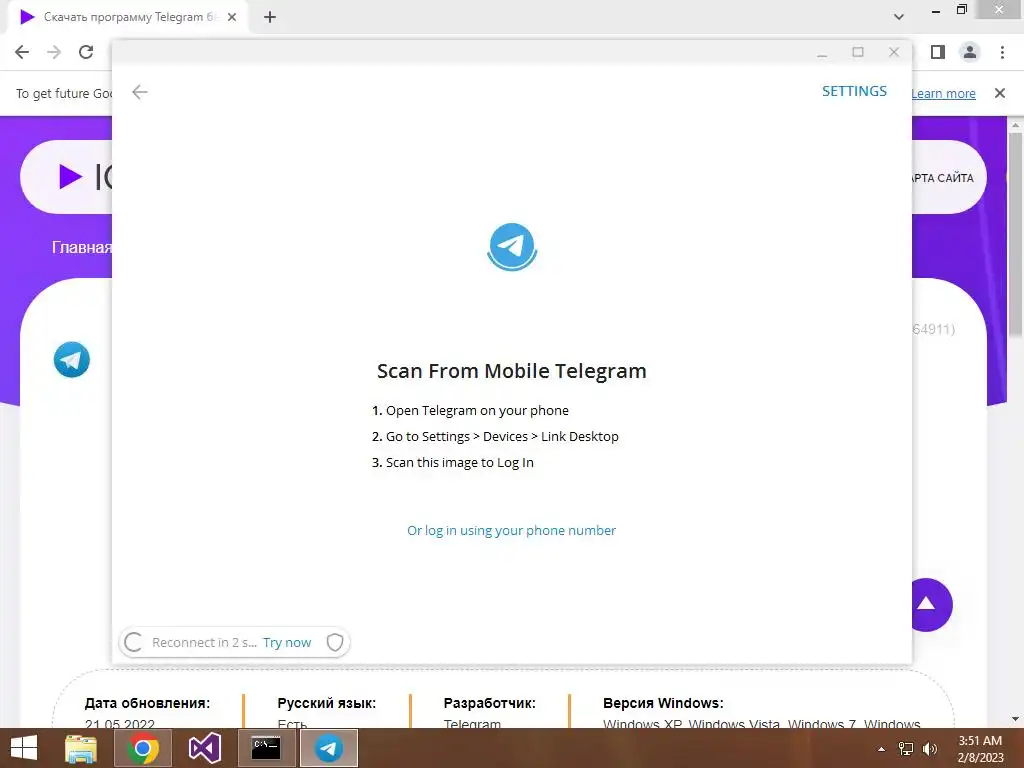
Task: Open Chrome's tab search dropdown
Action: tap(899, 17)
